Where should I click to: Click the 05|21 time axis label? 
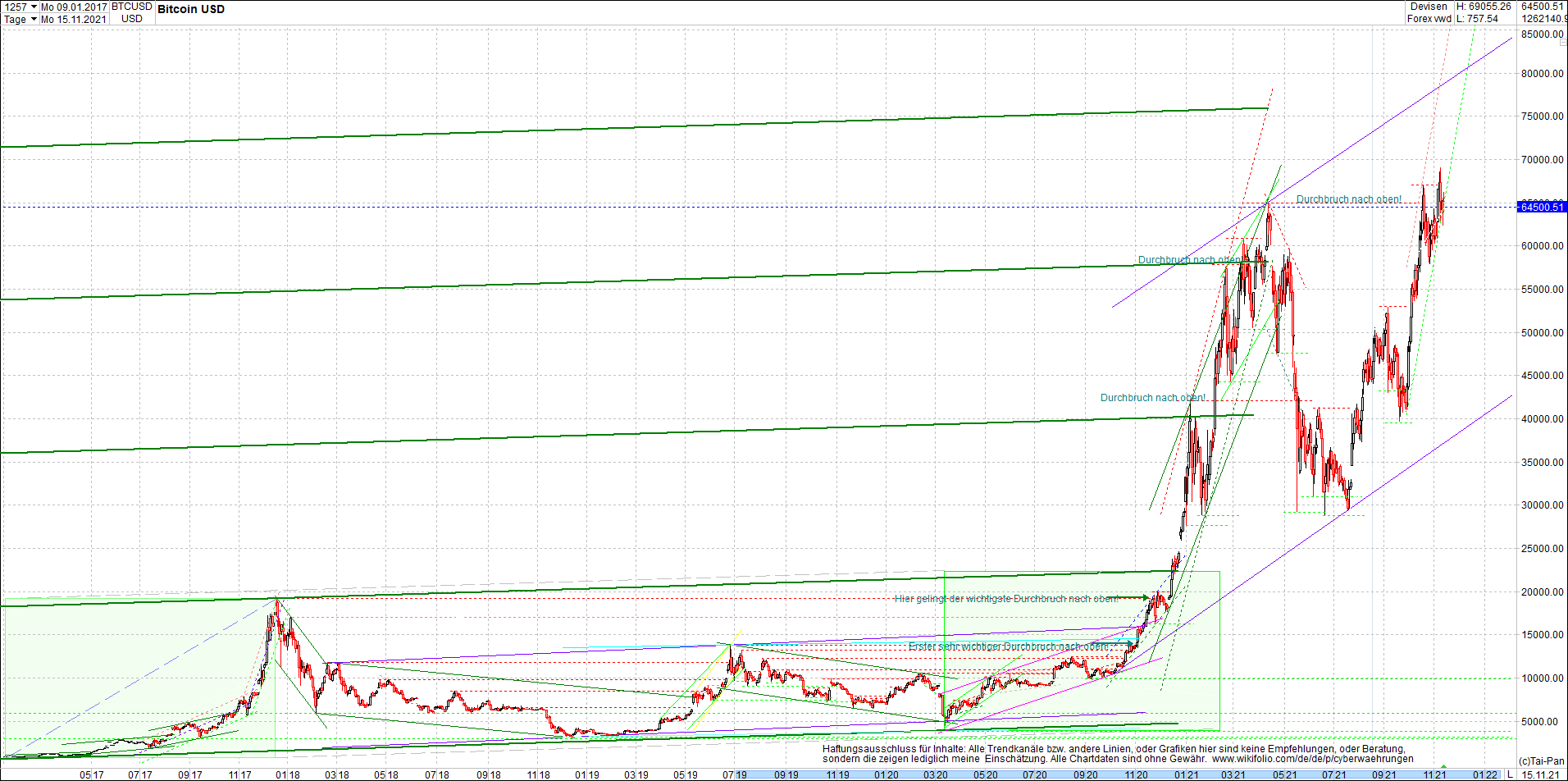[1285, 774]
